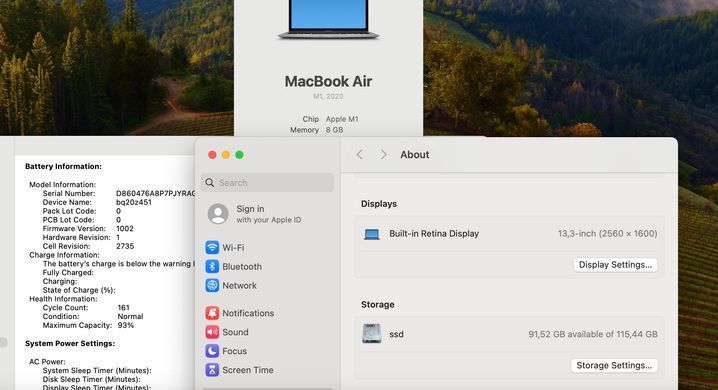Click the Apple ID avatar icon

click(x=218, y=214)
